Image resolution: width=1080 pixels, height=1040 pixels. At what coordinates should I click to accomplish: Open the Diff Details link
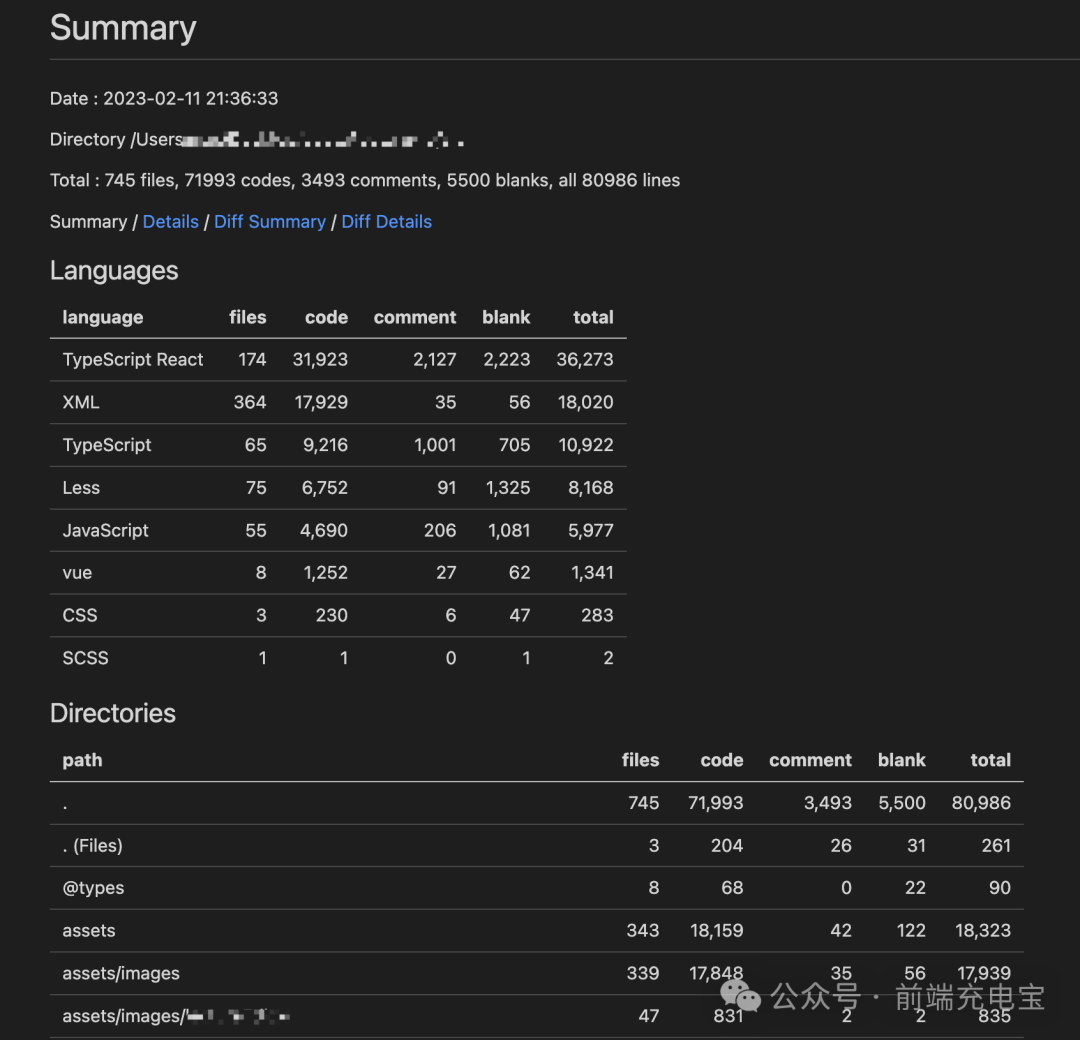pyautogui.click(x=386, y=222)
